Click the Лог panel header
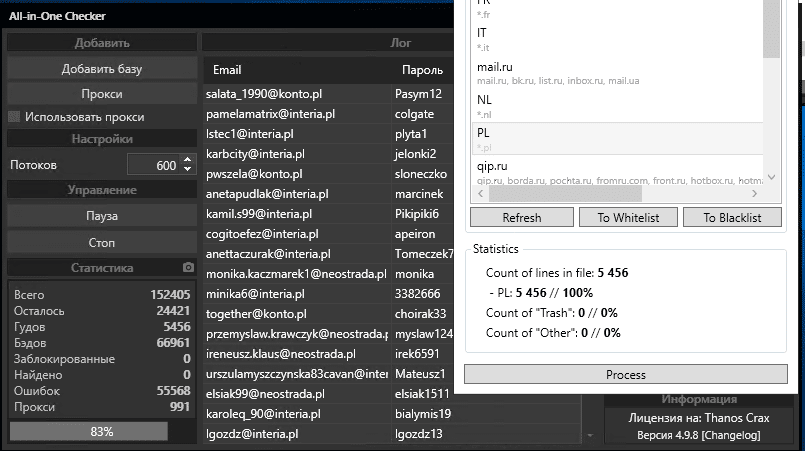This screenshot has width=805, height=451. [328, 43]
